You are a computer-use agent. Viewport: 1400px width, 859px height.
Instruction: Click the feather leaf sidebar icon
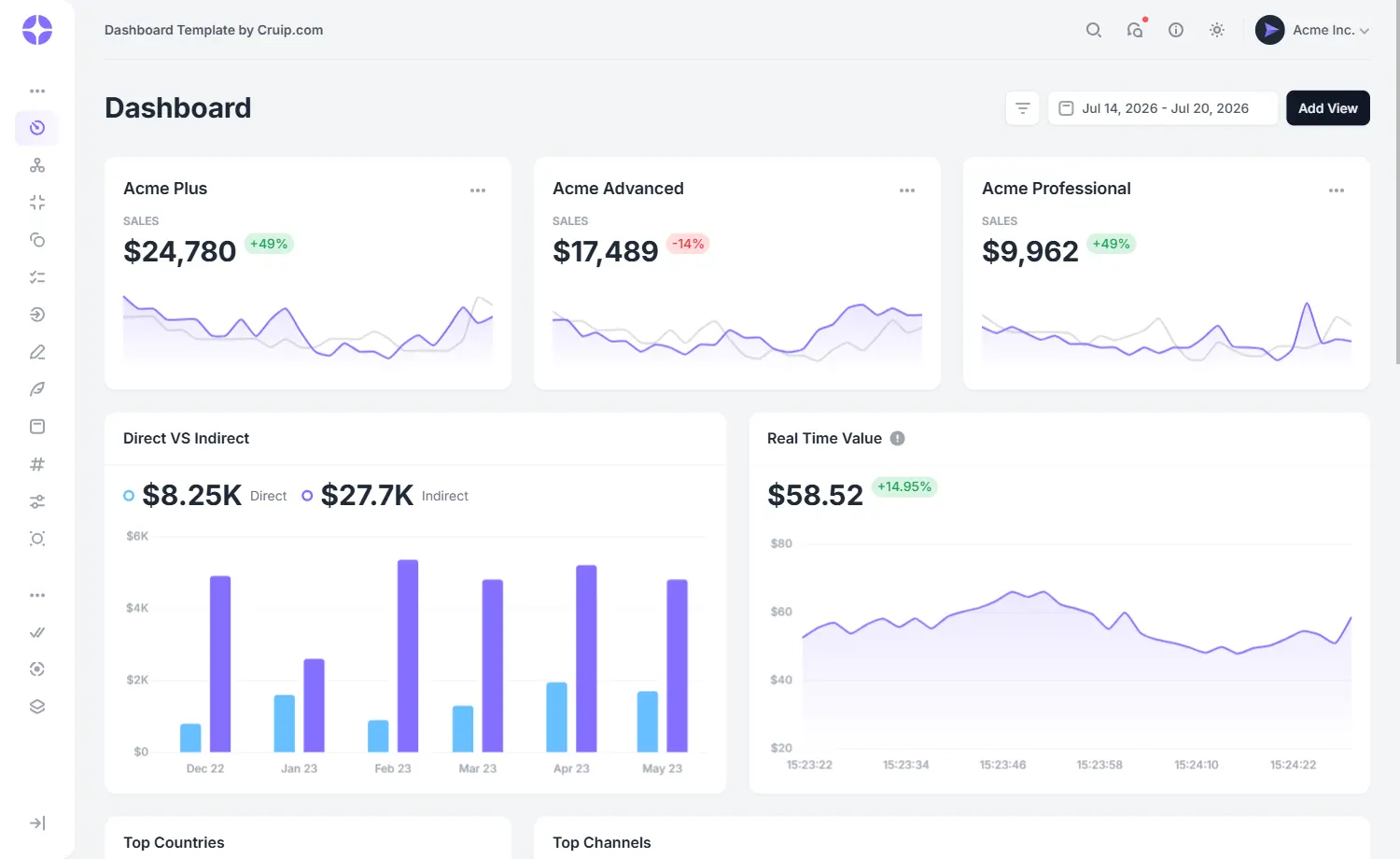37,389
